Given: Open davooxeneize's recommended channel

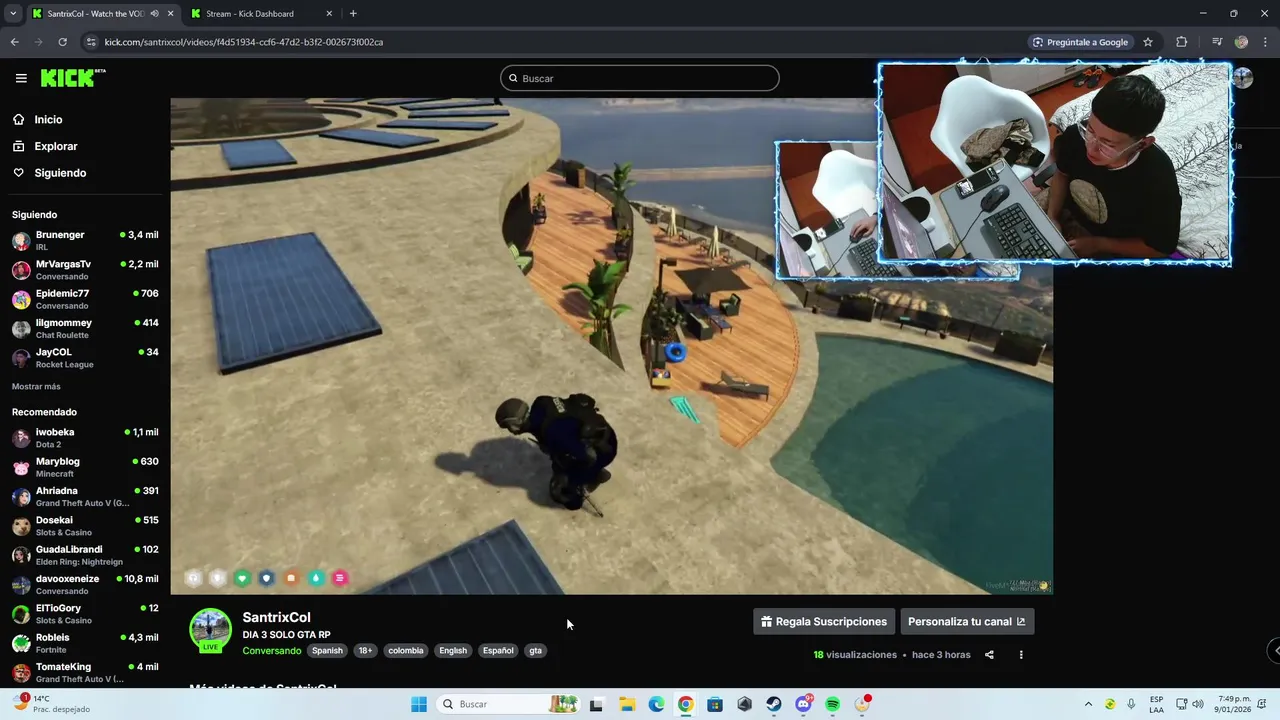Looking at the screenshot, I should 85,584.
